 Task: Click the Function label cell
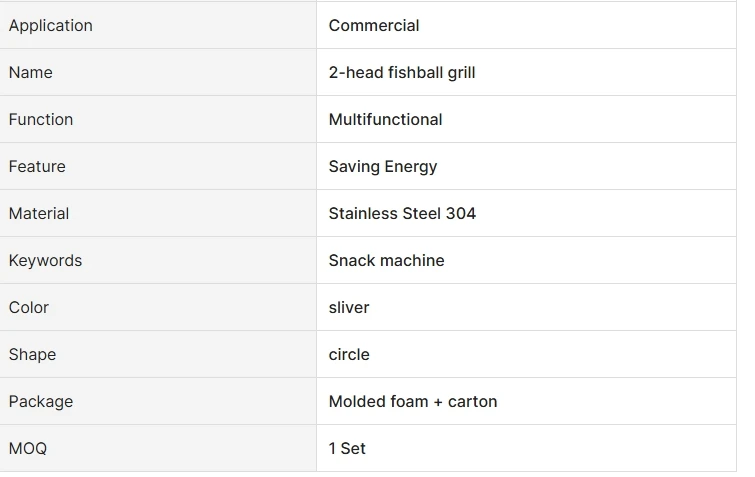pyautogui.click(x=41, y=120)
